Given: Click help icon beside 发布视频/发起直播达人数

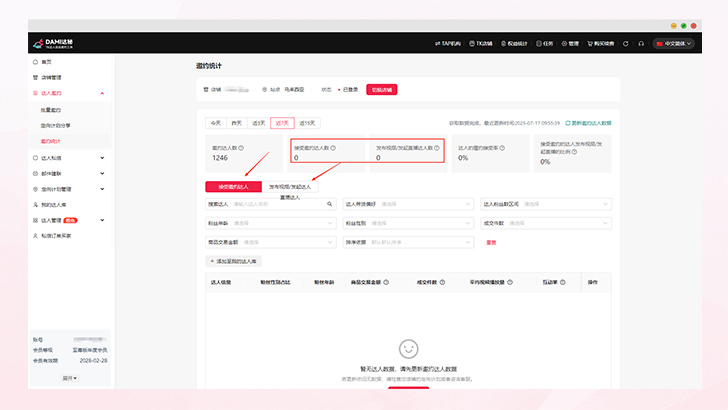Looking at the screenshot, I should tap(436, 148).
